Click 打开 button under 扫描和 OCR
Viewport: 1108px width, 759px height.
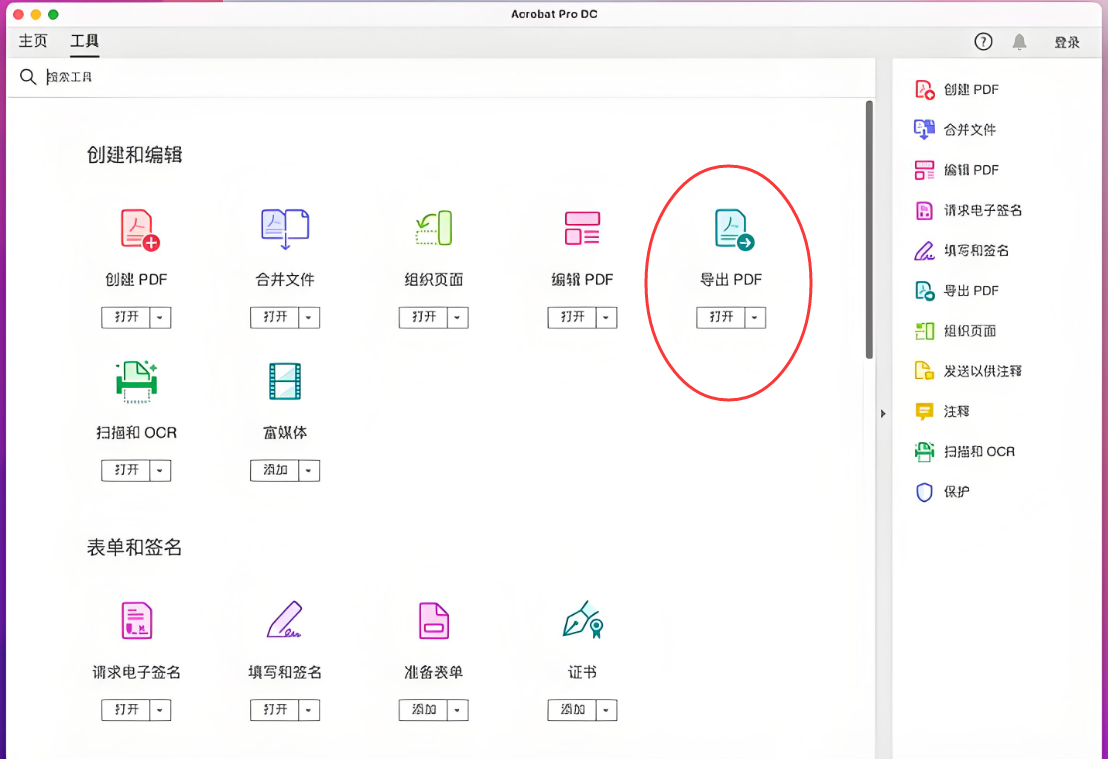click(126, 470)
